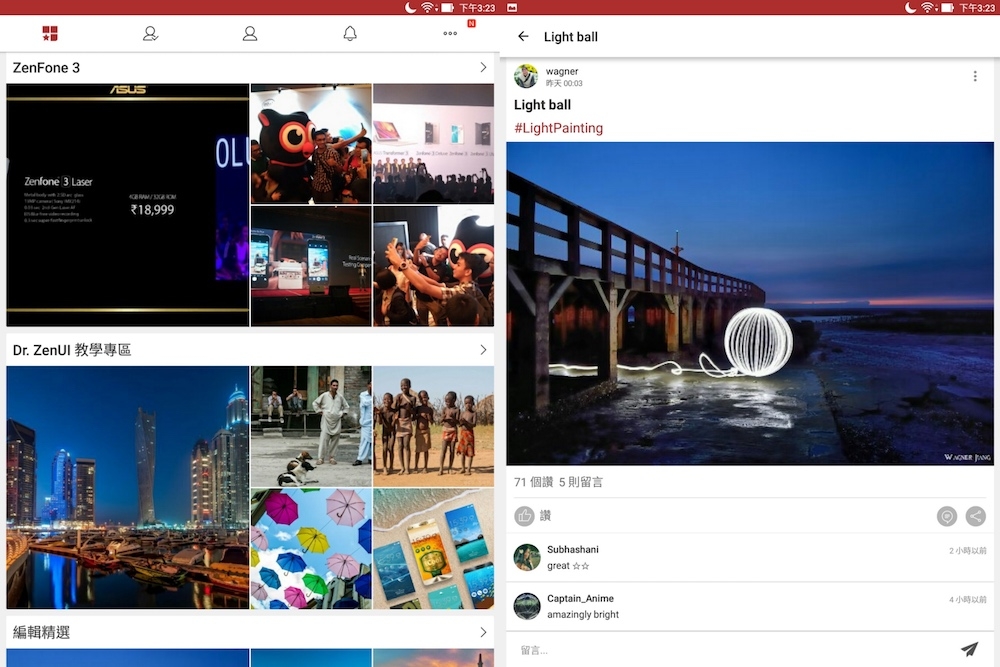Open the three-dot more menu with N badge

coord(450,34)
